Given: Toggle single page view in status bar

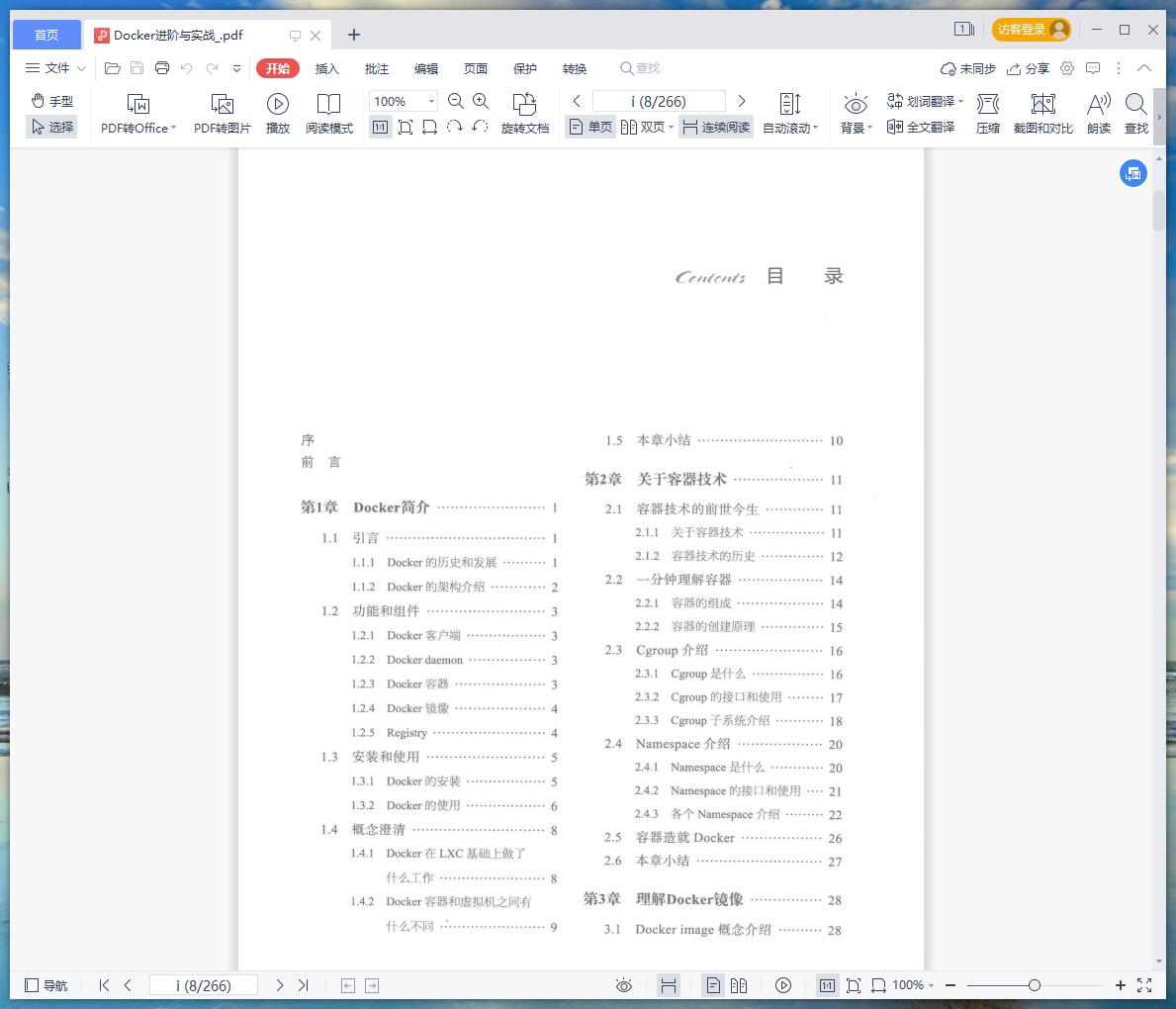Looking at the screenshot, I should 713,985.
